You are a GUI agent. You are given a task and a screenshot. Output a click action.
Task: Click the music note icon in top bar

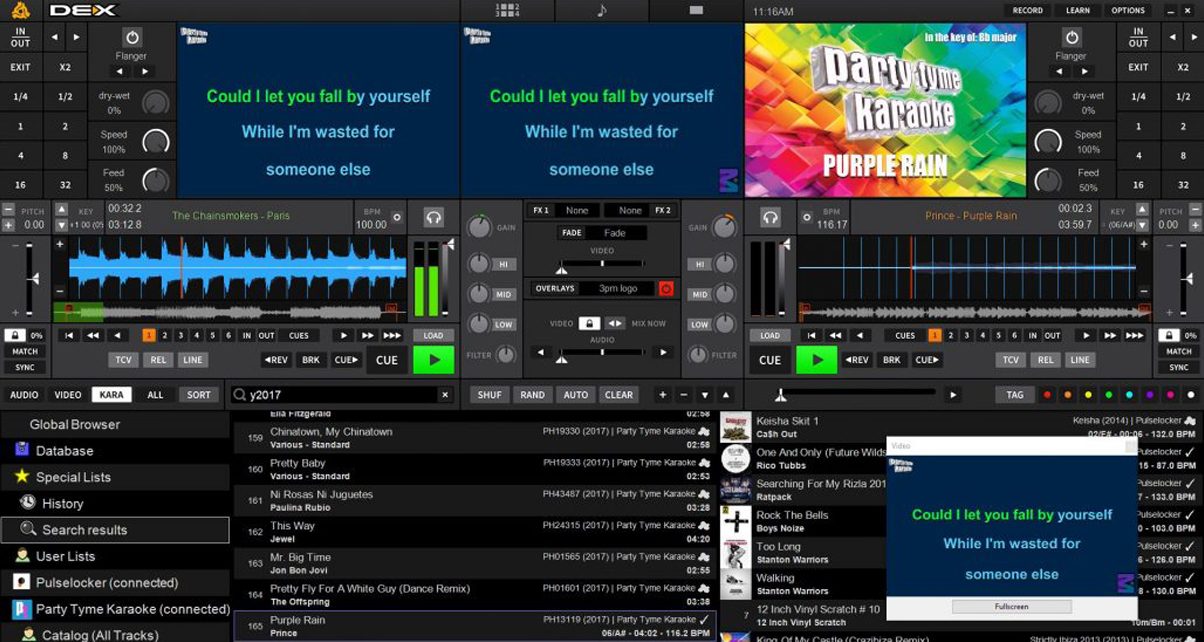coord(601,11)
